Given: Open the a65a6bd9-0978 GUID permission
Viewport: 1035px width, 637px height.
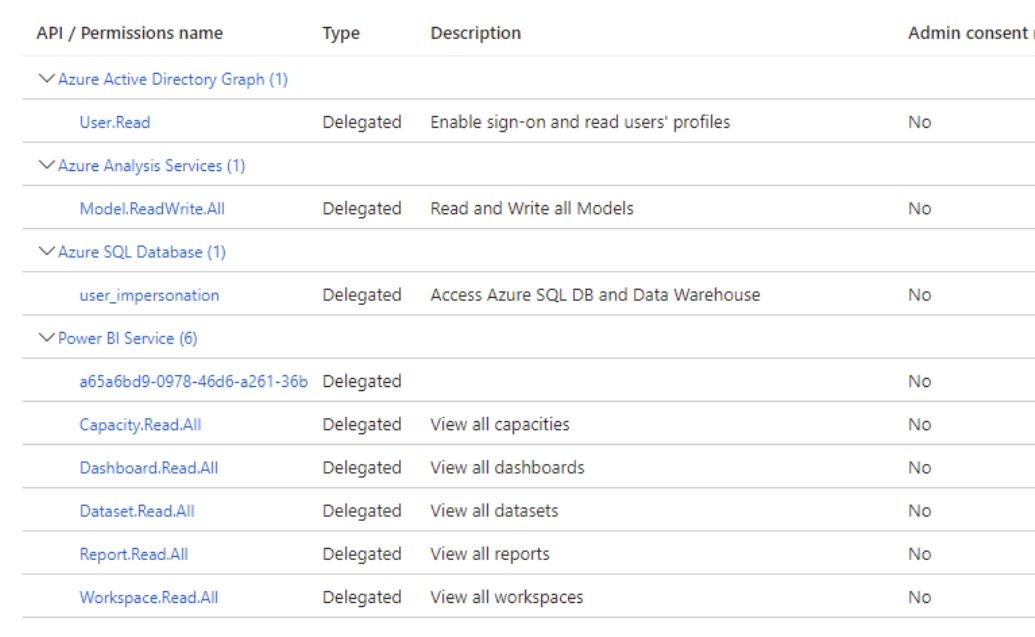Looking at the screenshot, I should [x=193, y=381].
